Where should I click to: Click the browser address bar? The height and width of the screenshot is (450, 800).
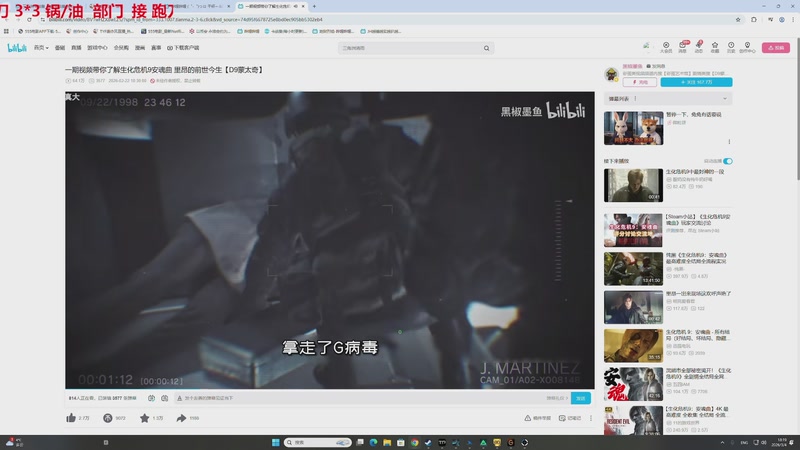pos(388,19)
